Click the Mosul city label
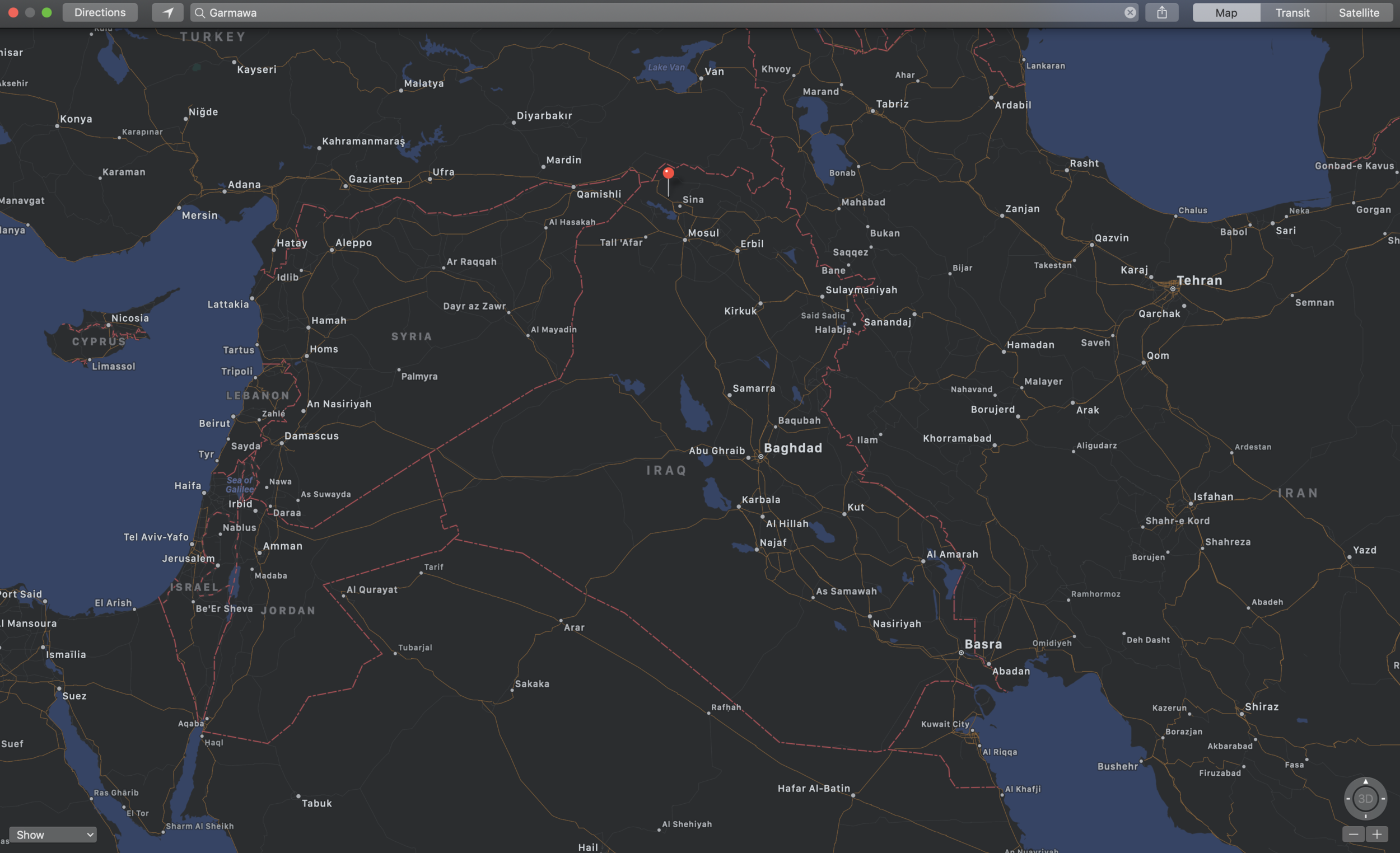The width and height of the screenshot is (1400, 853). point(703,233)
